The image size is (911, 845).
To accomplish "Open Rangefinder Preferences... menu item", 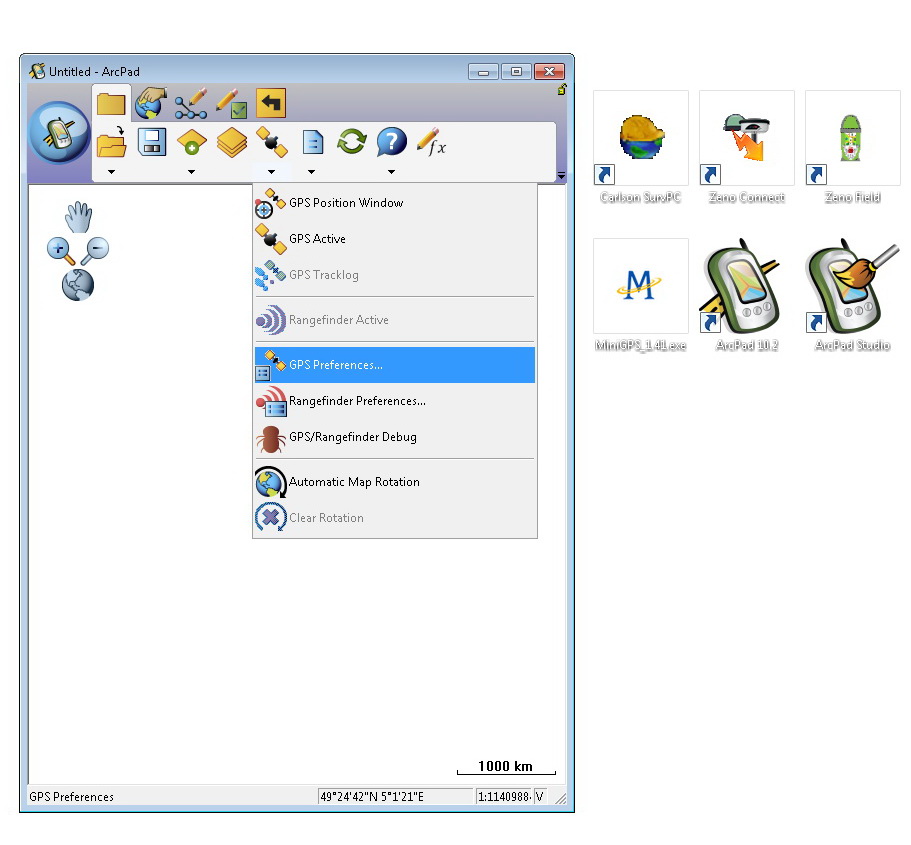I will (394, 401).
